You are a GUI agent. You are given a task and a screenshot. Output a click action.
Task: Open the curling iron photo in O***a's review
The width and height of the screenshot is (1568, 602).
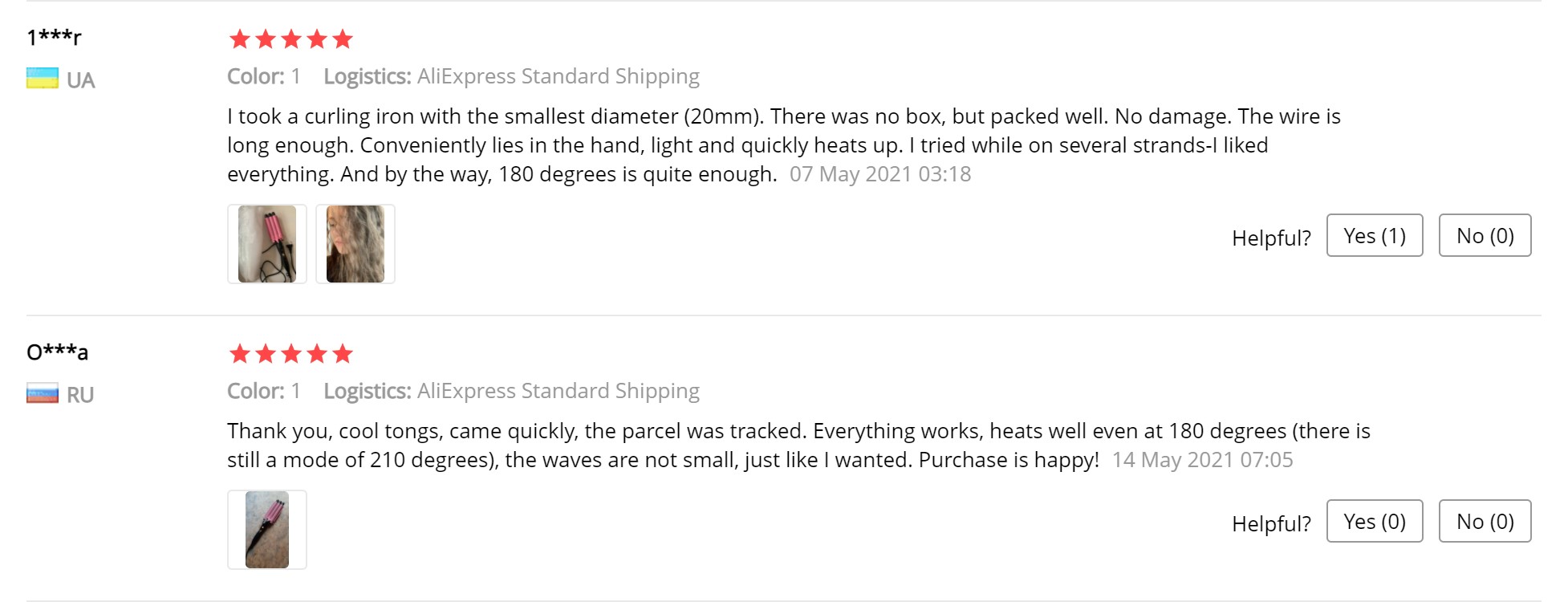point(267,530)
